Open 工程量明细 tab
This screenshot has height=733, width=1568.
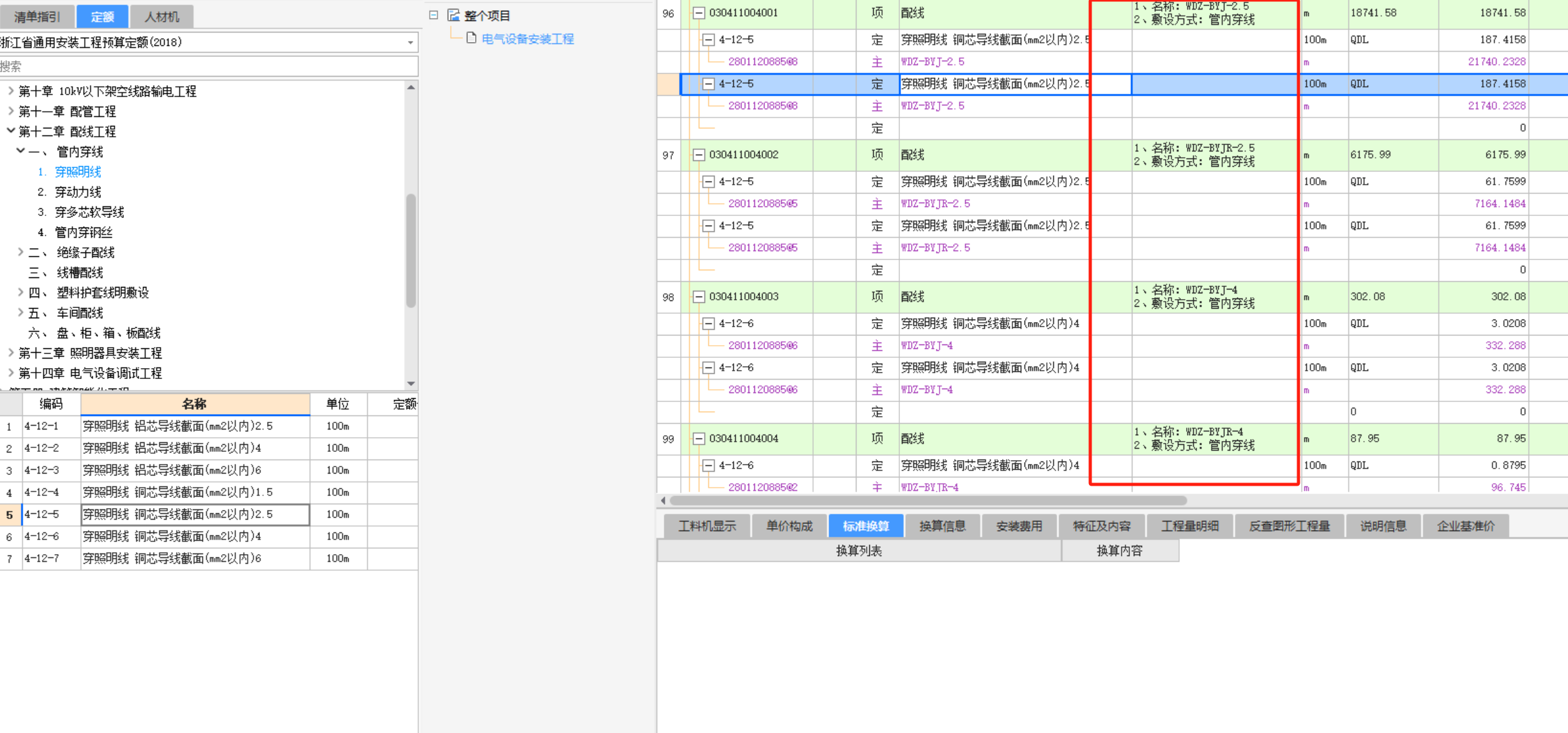pyautogui.click(x=1190, y=526)
